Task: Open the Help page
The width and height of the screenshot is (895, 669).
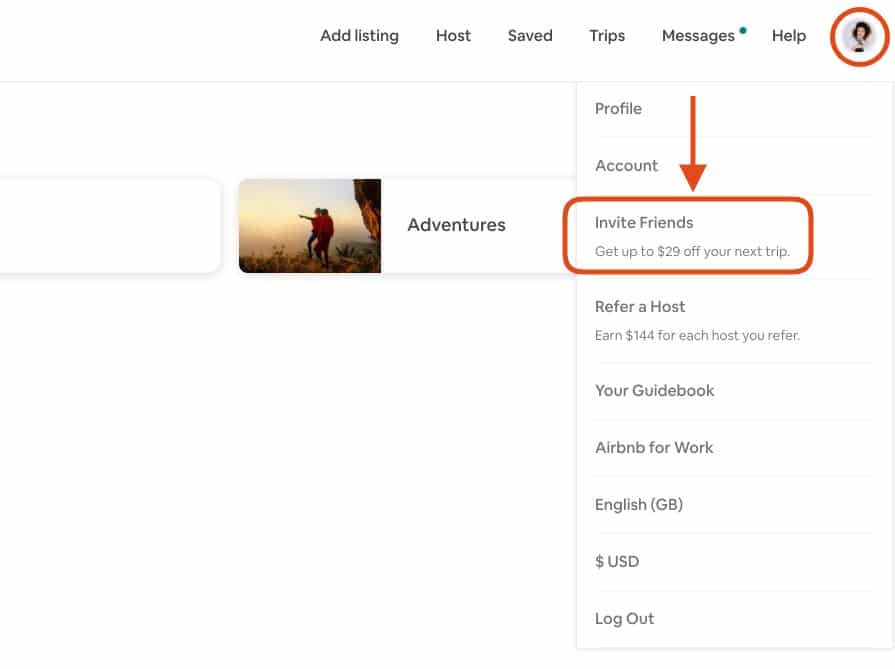Action: pos(788,36)
